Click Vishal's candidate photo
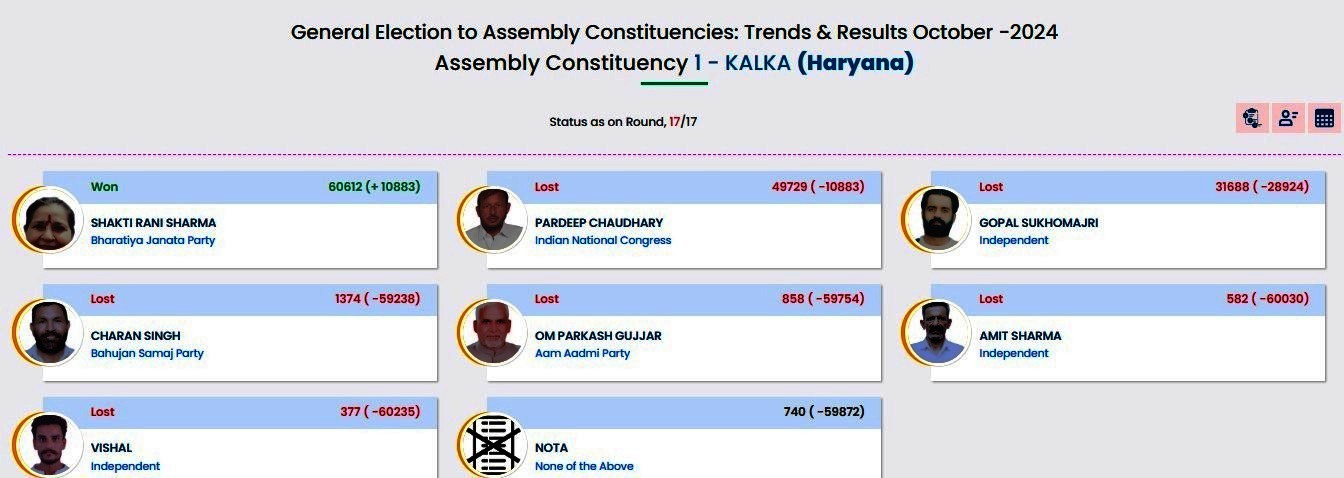The image size is (1344, 478). pos(49,445)
